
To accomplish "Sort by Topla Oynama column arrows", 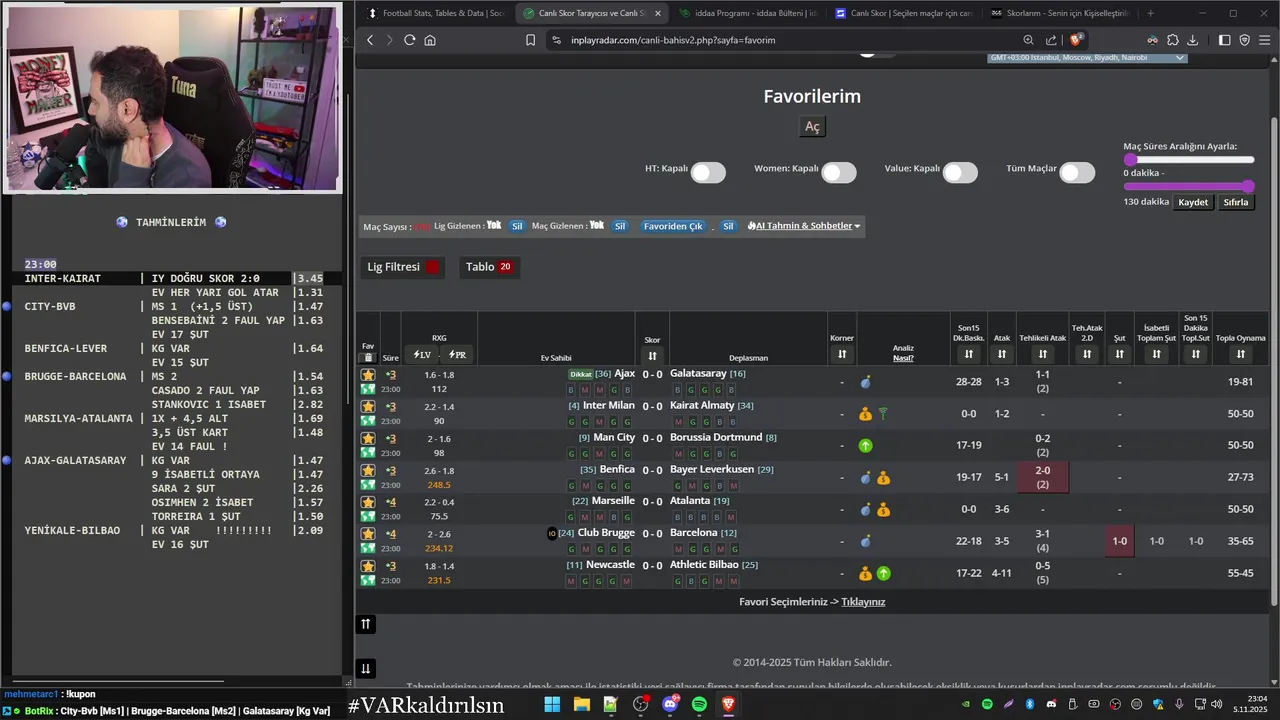I will (x=1241, y=354).
